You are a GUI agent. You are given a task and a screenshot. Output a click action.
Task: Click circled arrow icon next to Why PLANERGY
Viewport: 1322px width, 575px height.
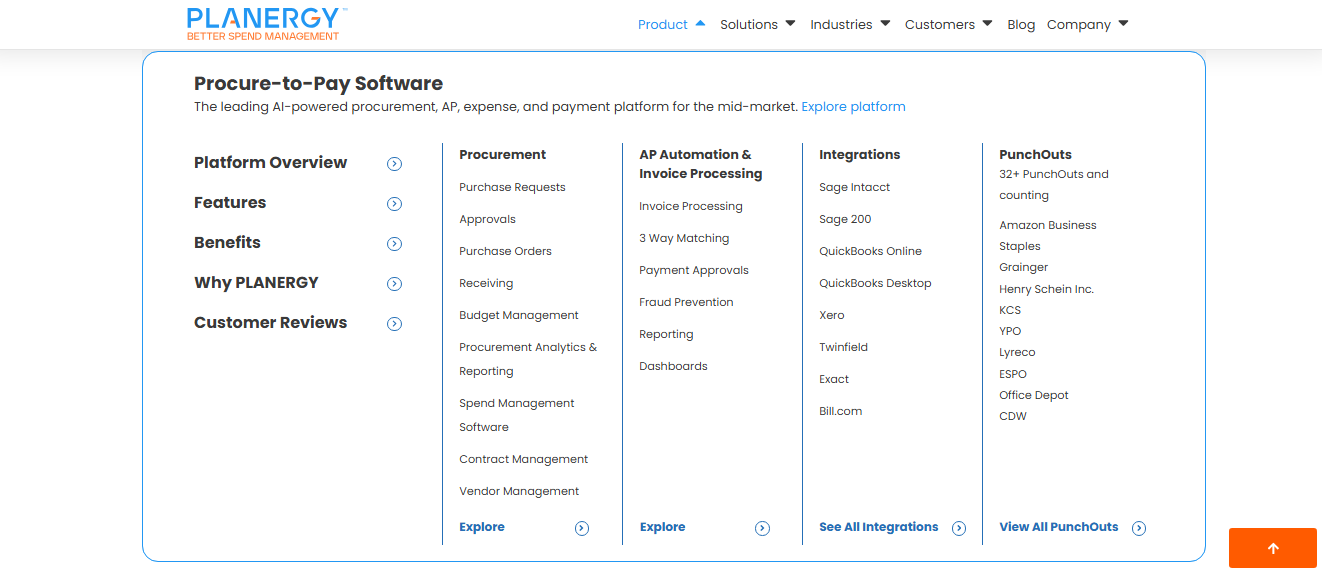(x=394, y=284)
